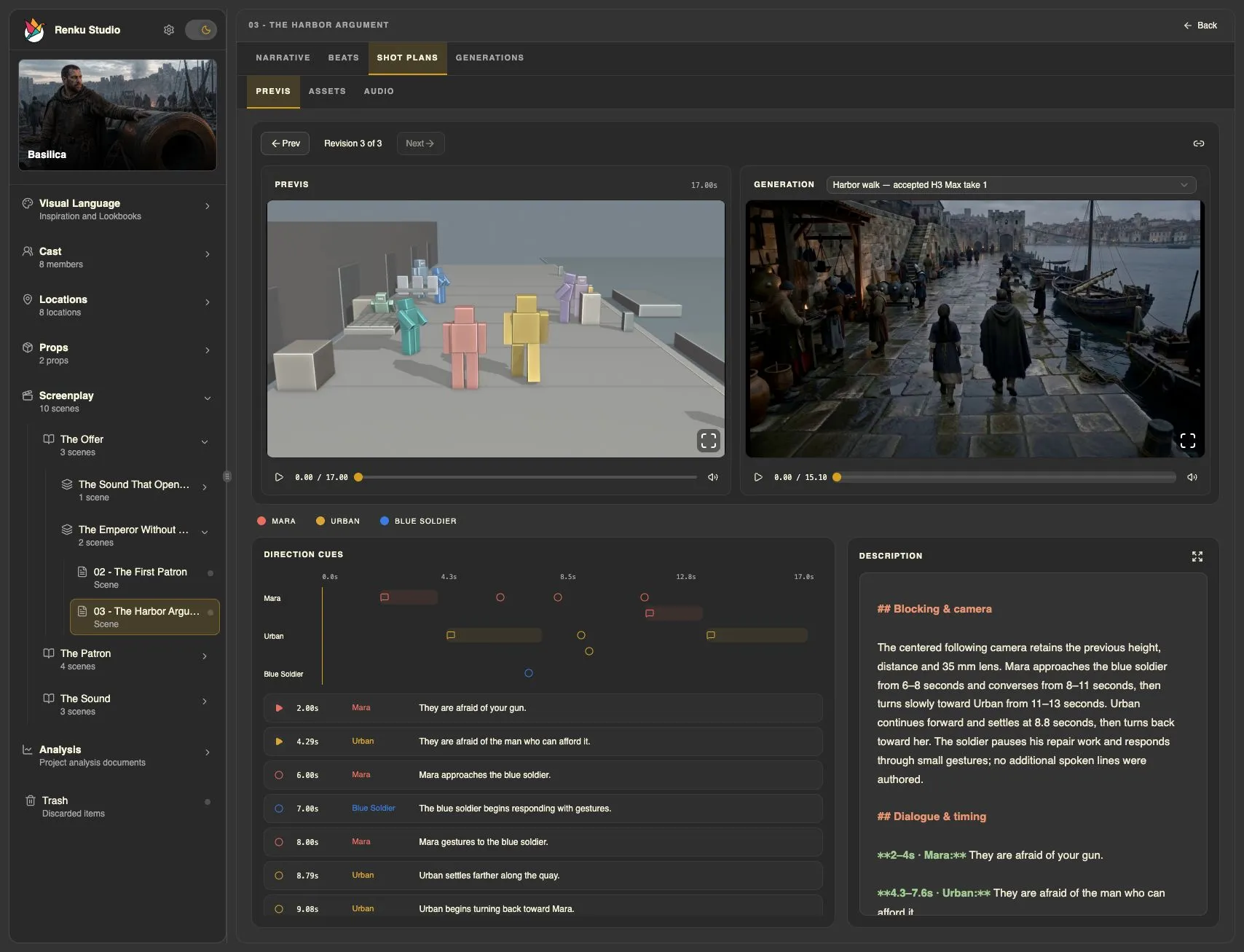Click the Back button

click(1200, 25)
